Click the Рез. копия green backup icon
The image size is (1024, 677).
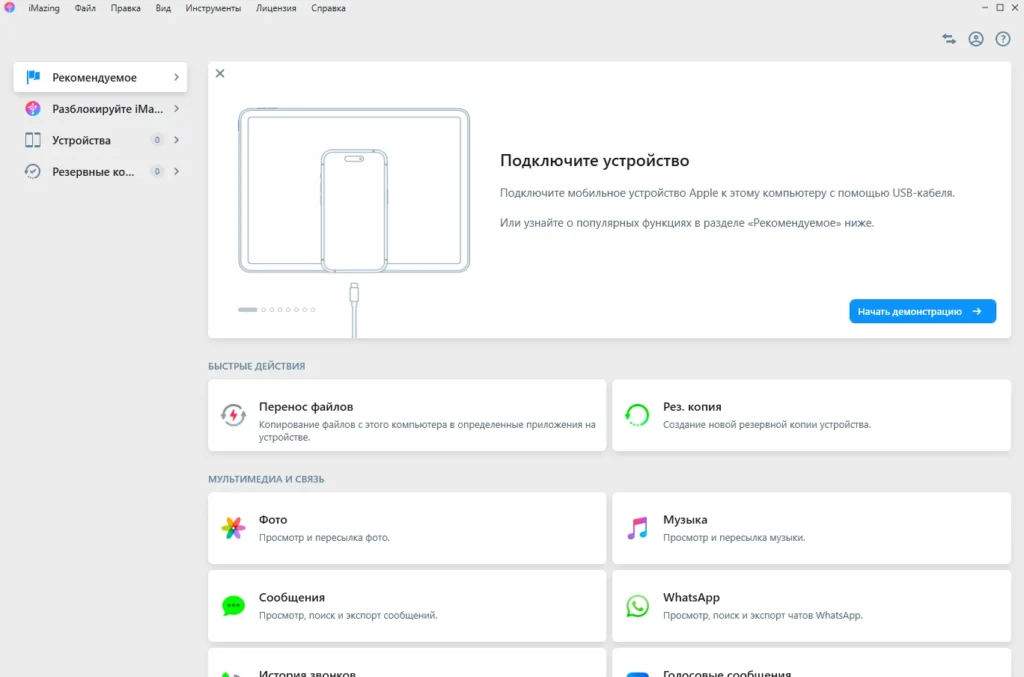(637, 415)
